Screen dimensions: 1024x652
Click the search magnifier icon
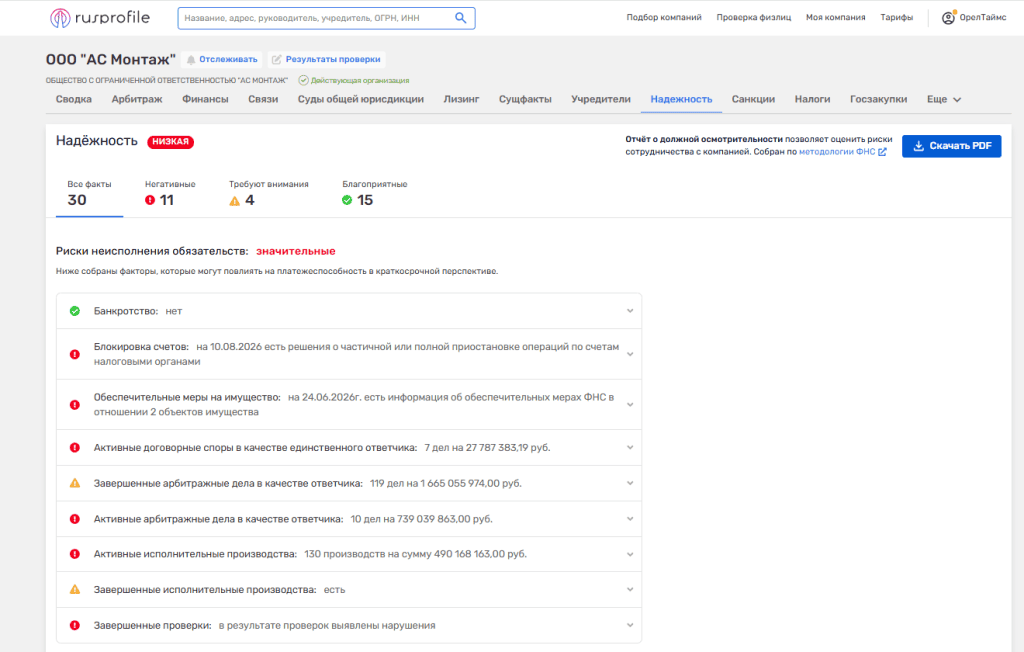tap(460, 18)
